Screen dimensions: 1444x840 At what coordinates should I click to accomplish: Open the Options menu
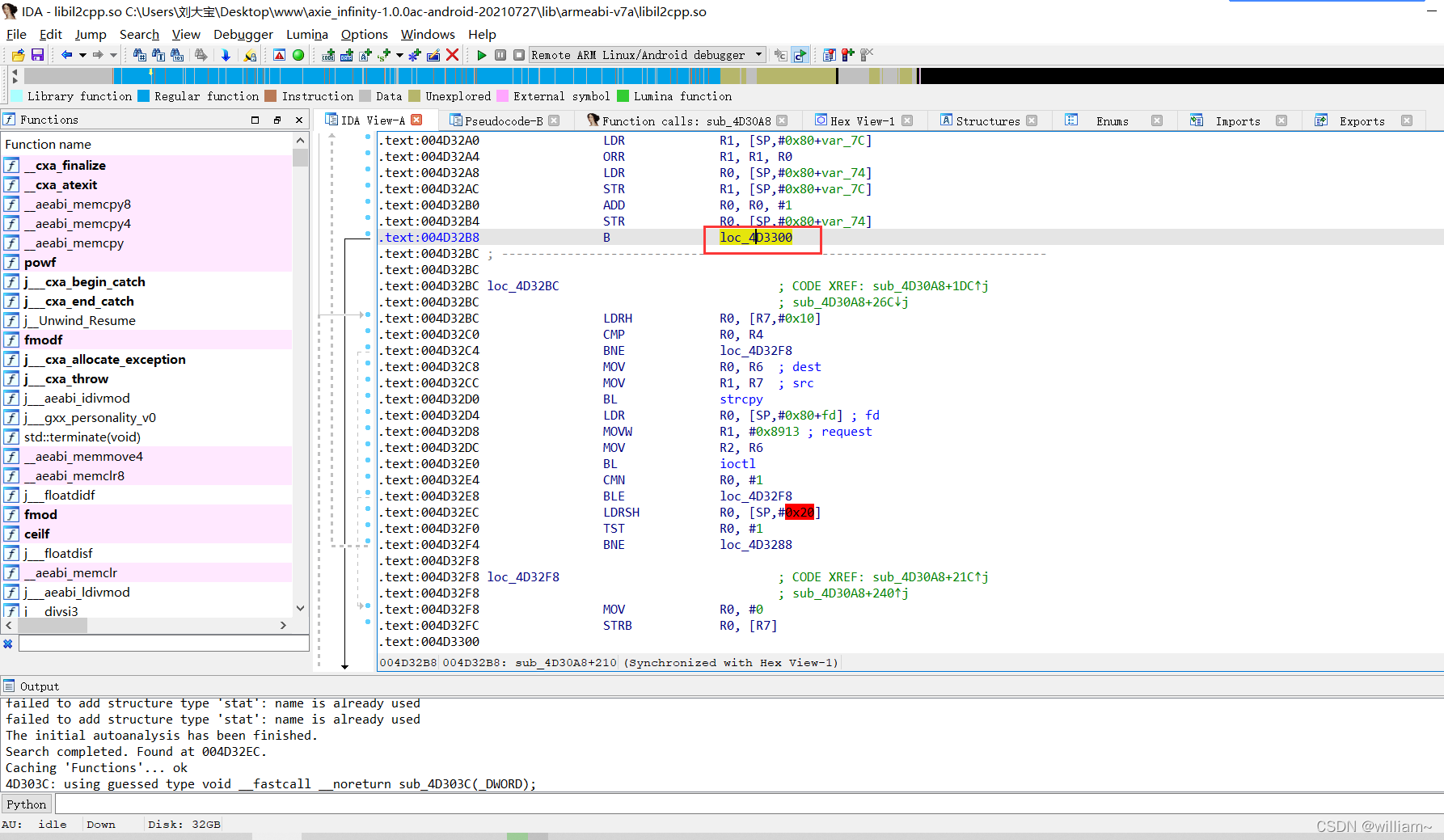(x=365, y=34)
